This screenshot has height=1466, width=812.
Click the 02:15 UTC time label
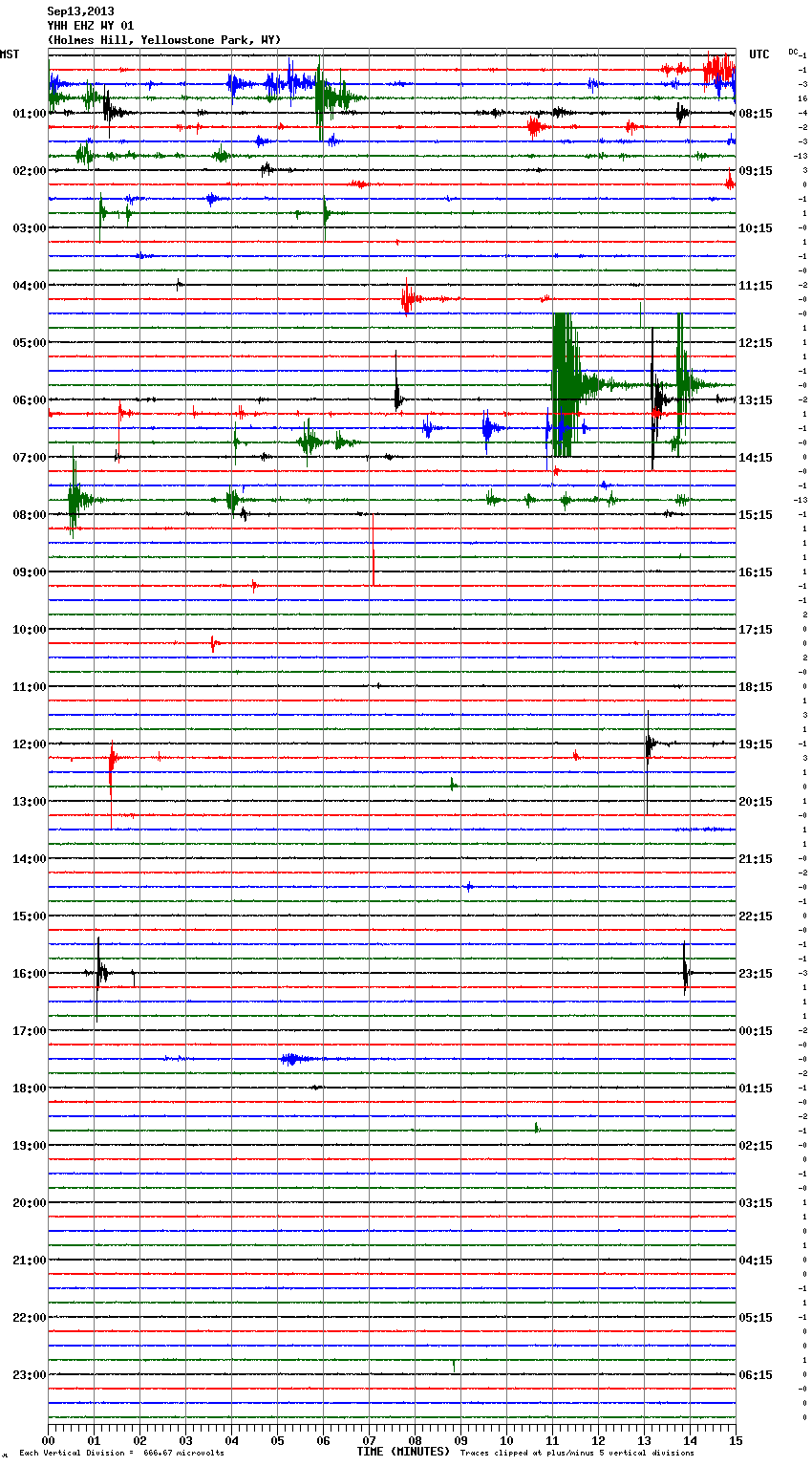point(756,1146)
